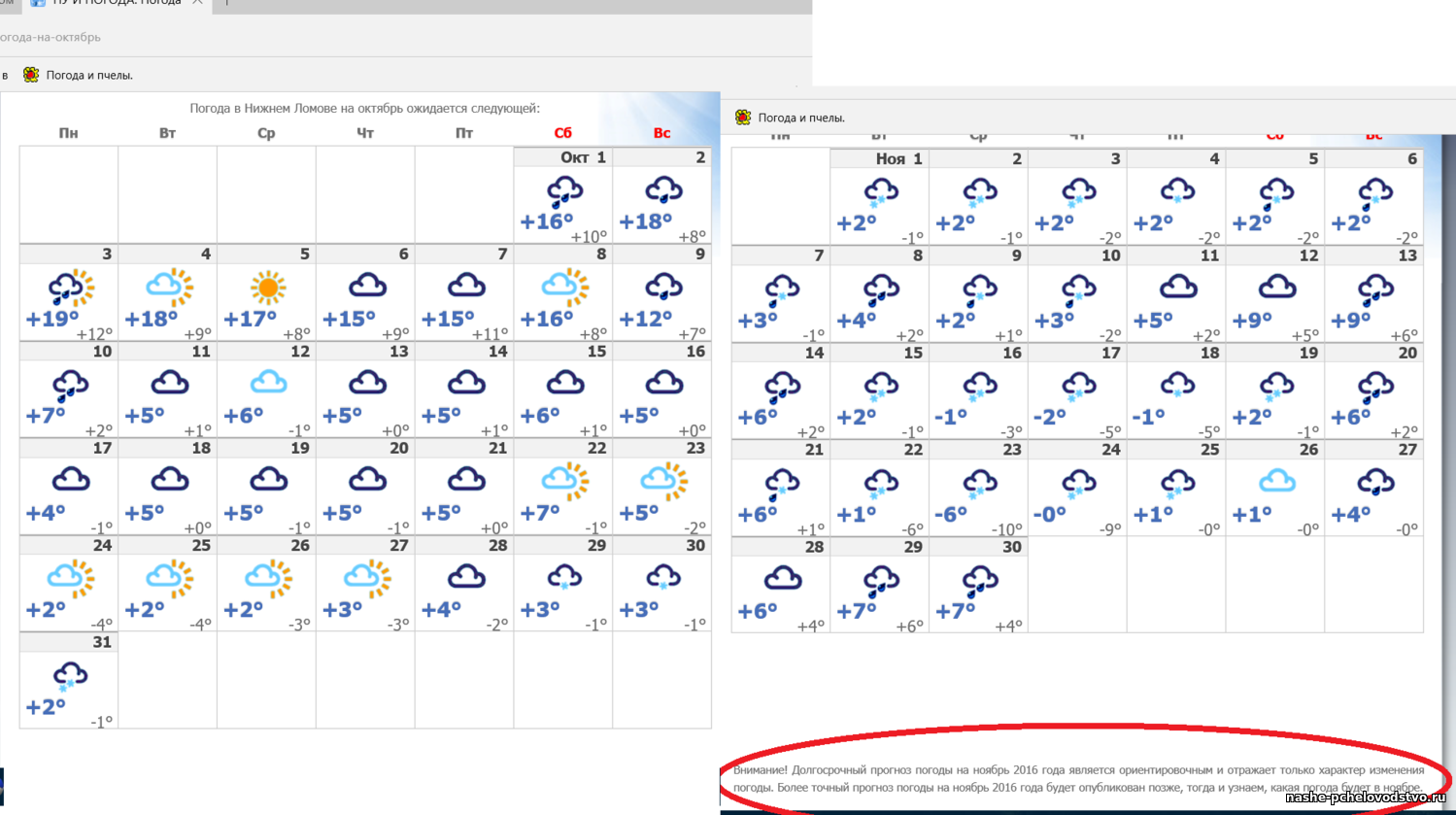This screenshot has height=815, width=1456.
Task: Open "Погода и пчелы." bookmark in November window
Action: tap(801, 118)
